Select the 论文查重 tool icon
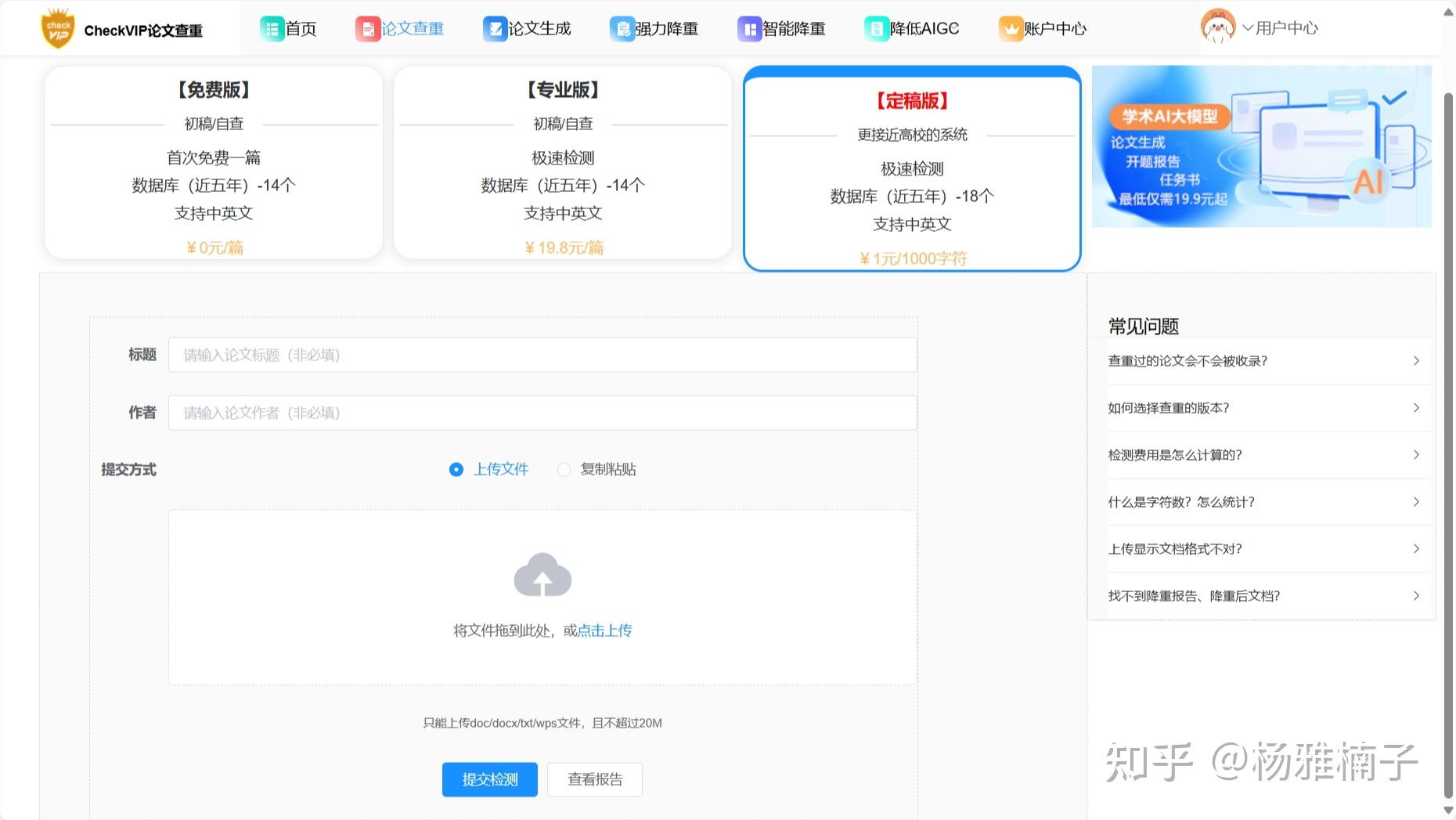 pyautogui.click(x=366, y=28)
